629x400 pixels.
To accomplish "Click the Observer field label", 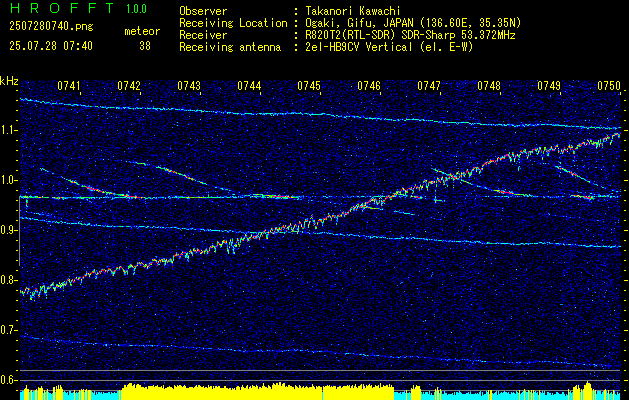I will tap(203, 11).
